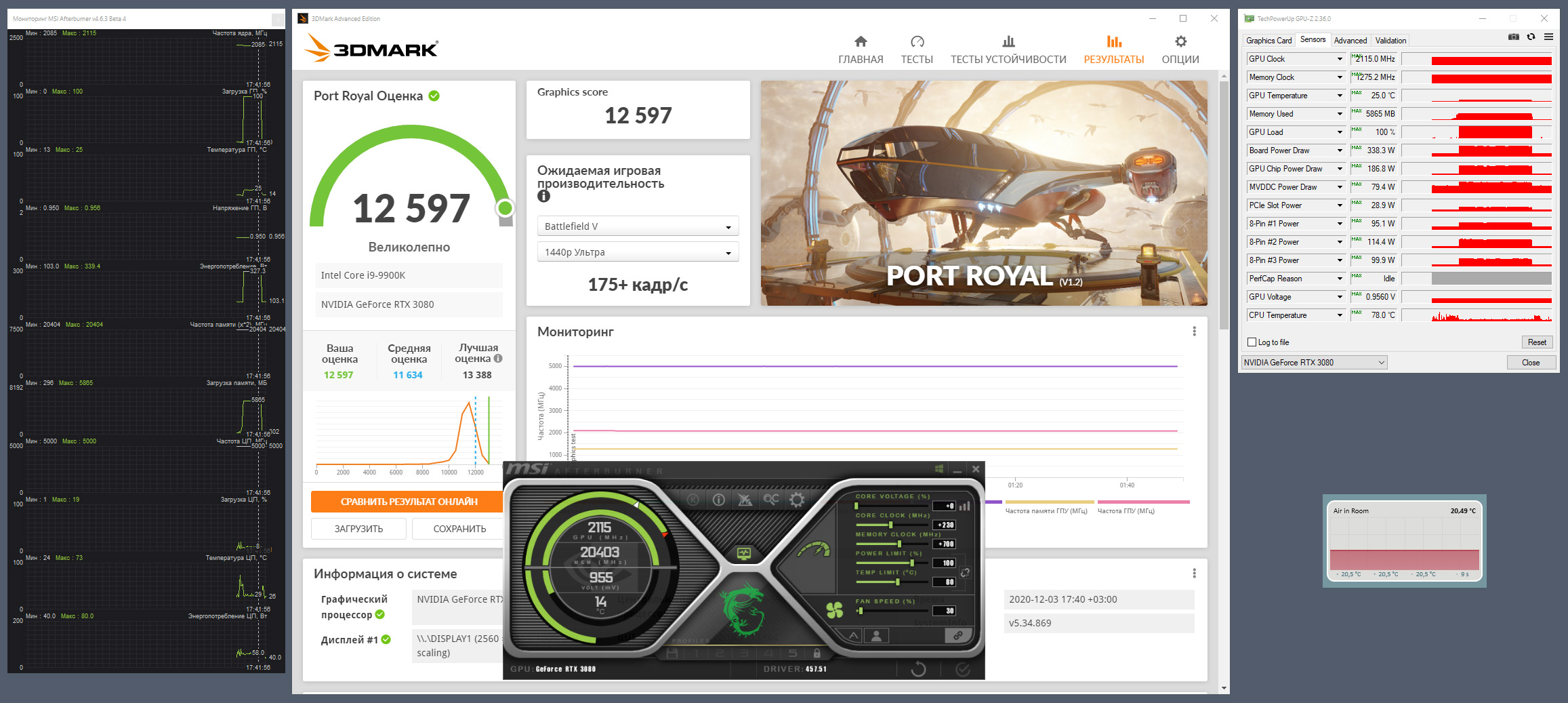This screenshot has width=1568, height=703.
Task: Click the ЗАГРУЗИТЬ button
Action: coord(358,529)
